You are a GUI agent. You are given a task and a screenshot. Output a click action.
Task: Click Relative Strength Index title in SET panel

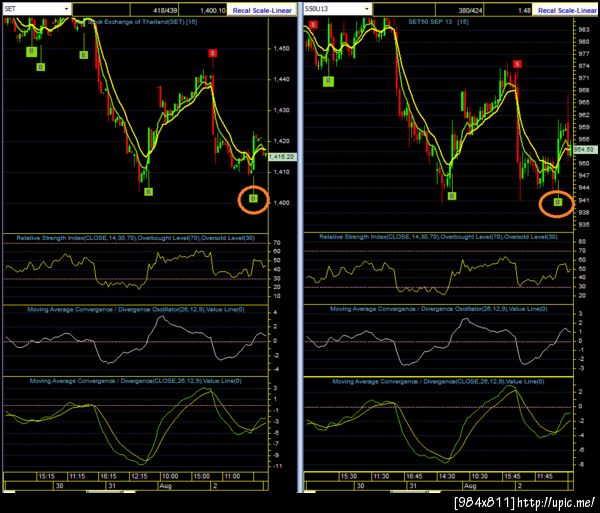[135, 238]
